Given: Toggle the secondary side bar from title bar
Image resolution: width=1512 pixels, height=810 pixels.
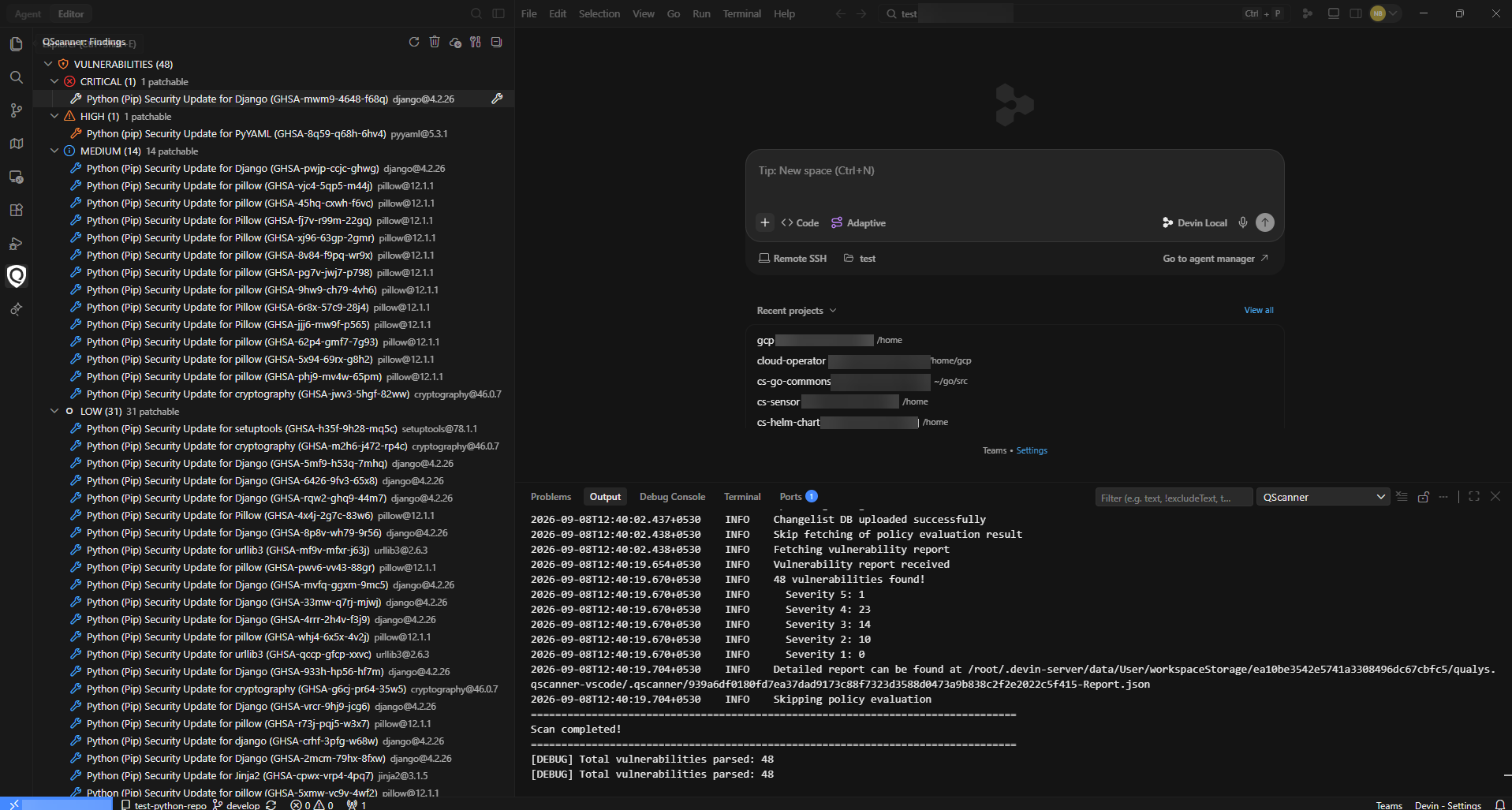Looking at the screenshot, I should tap(1356, 13).
